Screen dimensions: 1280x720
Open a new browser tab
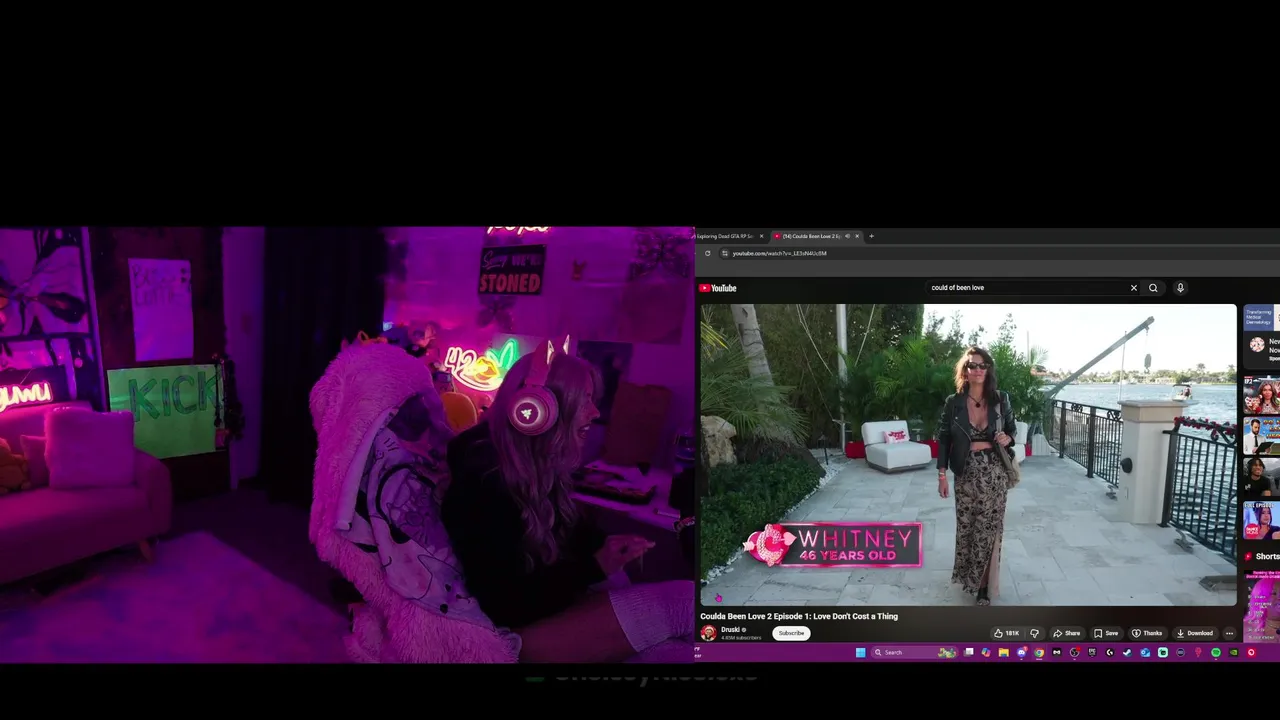[x=871, y=236]
